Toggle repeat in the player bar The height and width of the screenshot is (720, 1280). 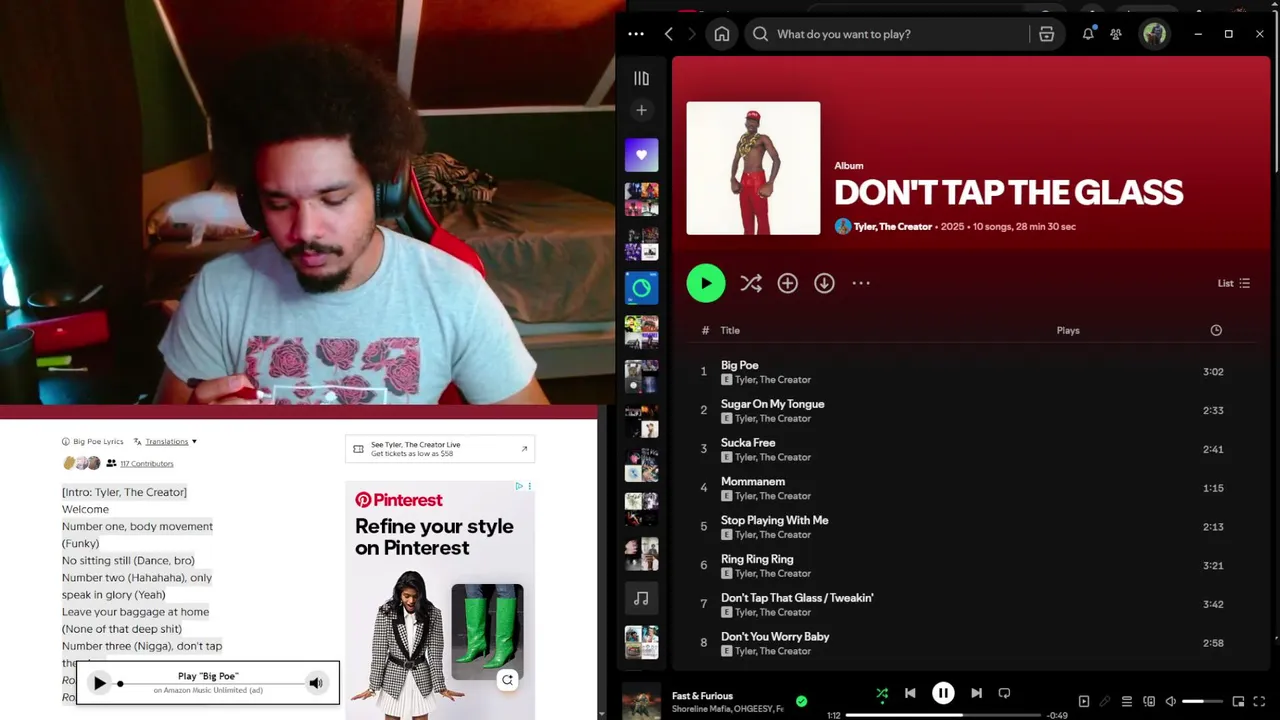pyautogui.click(x=1004, y=693)
